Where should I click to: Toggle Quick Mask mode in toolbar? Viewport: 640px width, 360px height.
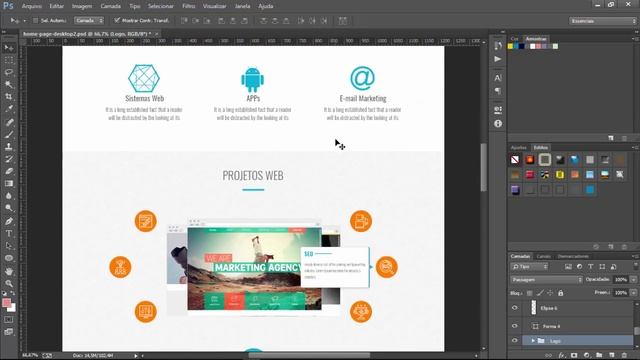[x=9, y=320]
